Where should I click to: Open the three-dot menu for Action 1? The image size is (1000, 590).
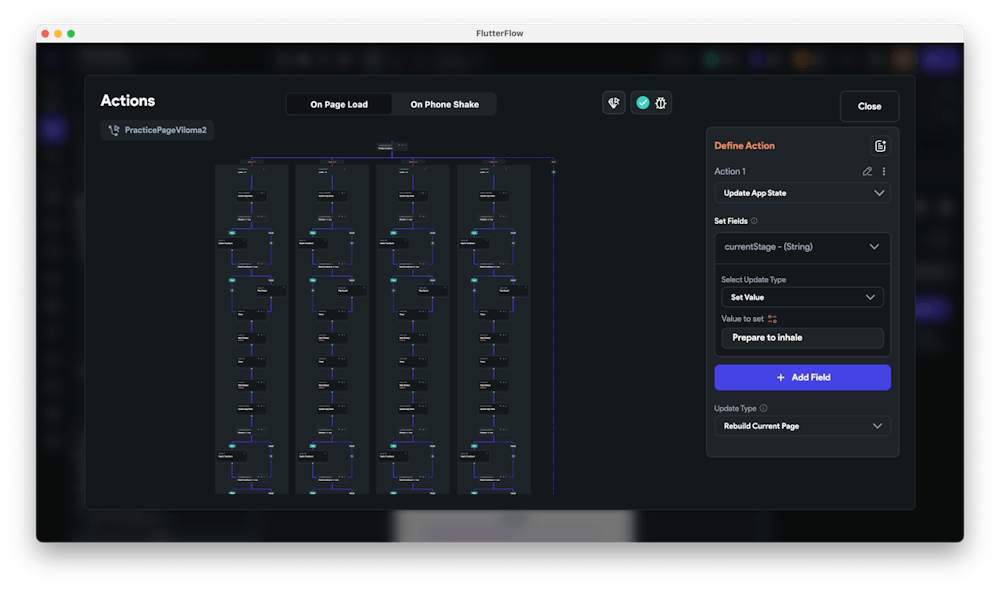(884, 171)
